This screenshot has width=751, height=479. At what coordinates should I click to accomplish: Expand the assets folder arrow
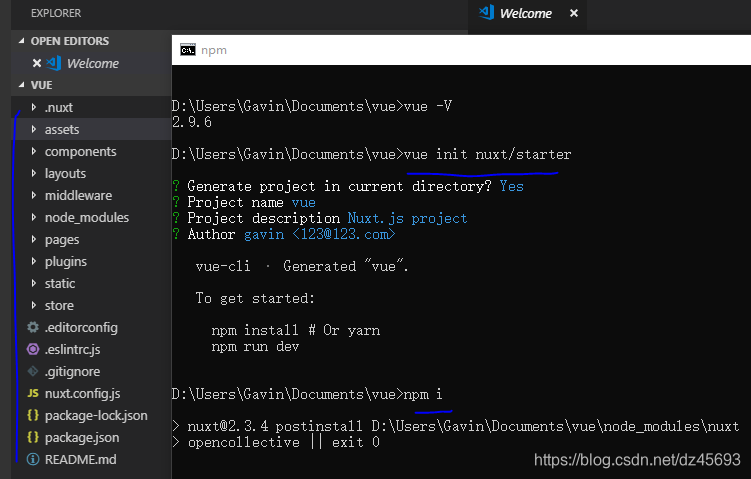pyautogui.click(x=34, y=129)
